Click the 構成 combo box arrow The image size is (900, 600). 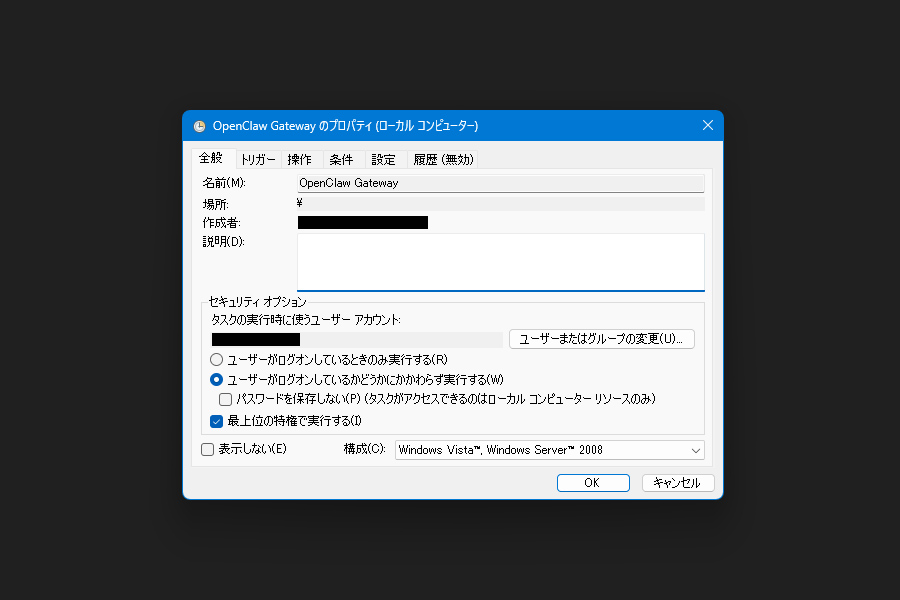tap(695, 450)
